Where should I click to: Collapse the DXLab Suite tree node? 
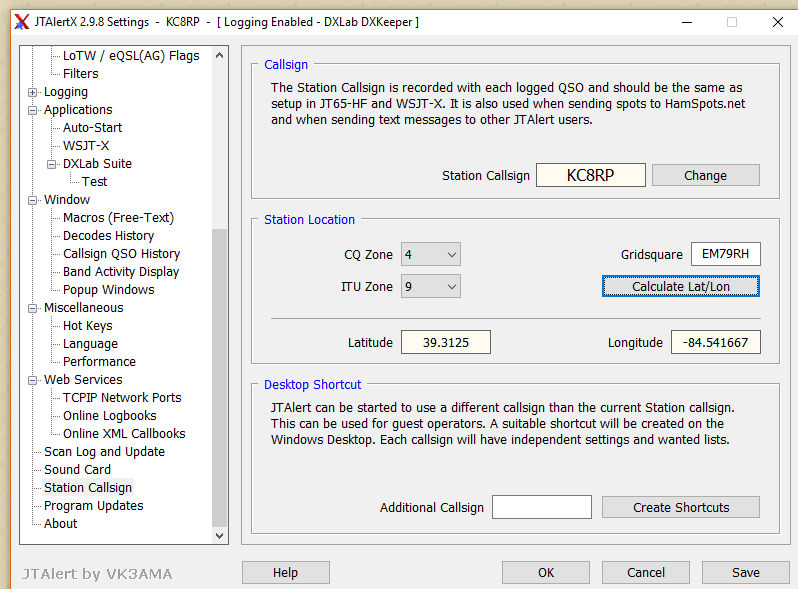pos(51,164)
